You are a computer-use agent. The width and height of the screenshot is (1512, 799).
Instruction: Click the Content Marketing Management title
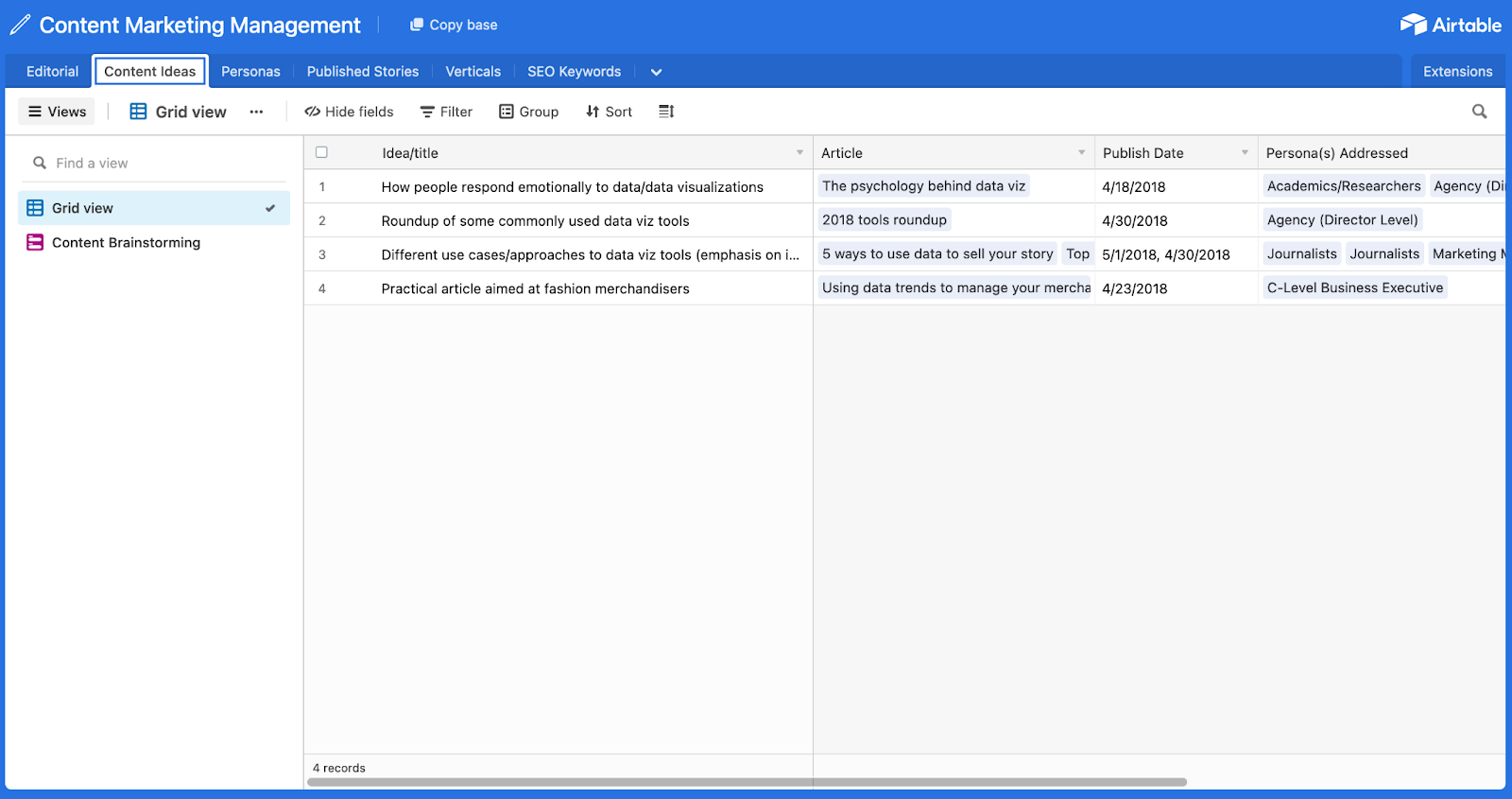click(x=200, y=26)
